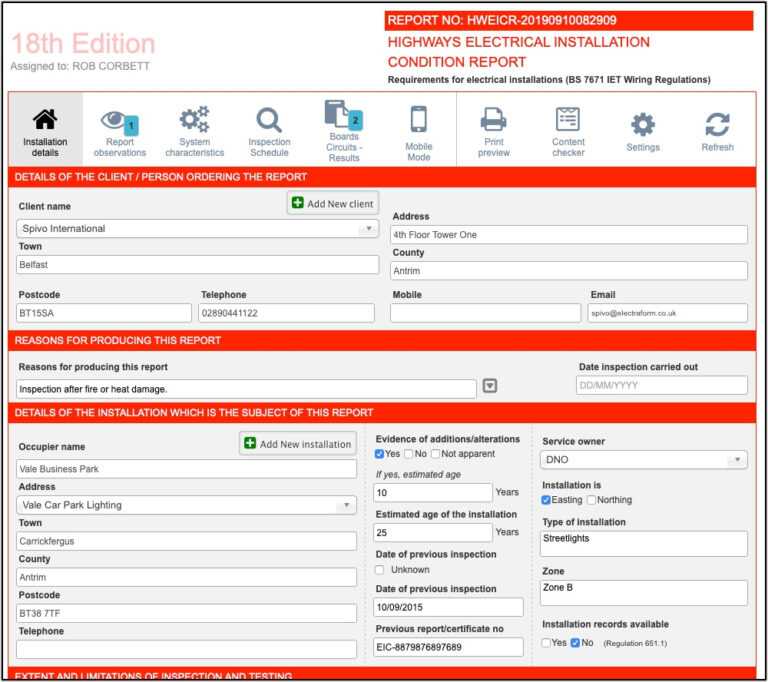Image resolution: width=768 pixels, height=682 pixels.
Task: Click Add New client button
Action: pos(333,204)
